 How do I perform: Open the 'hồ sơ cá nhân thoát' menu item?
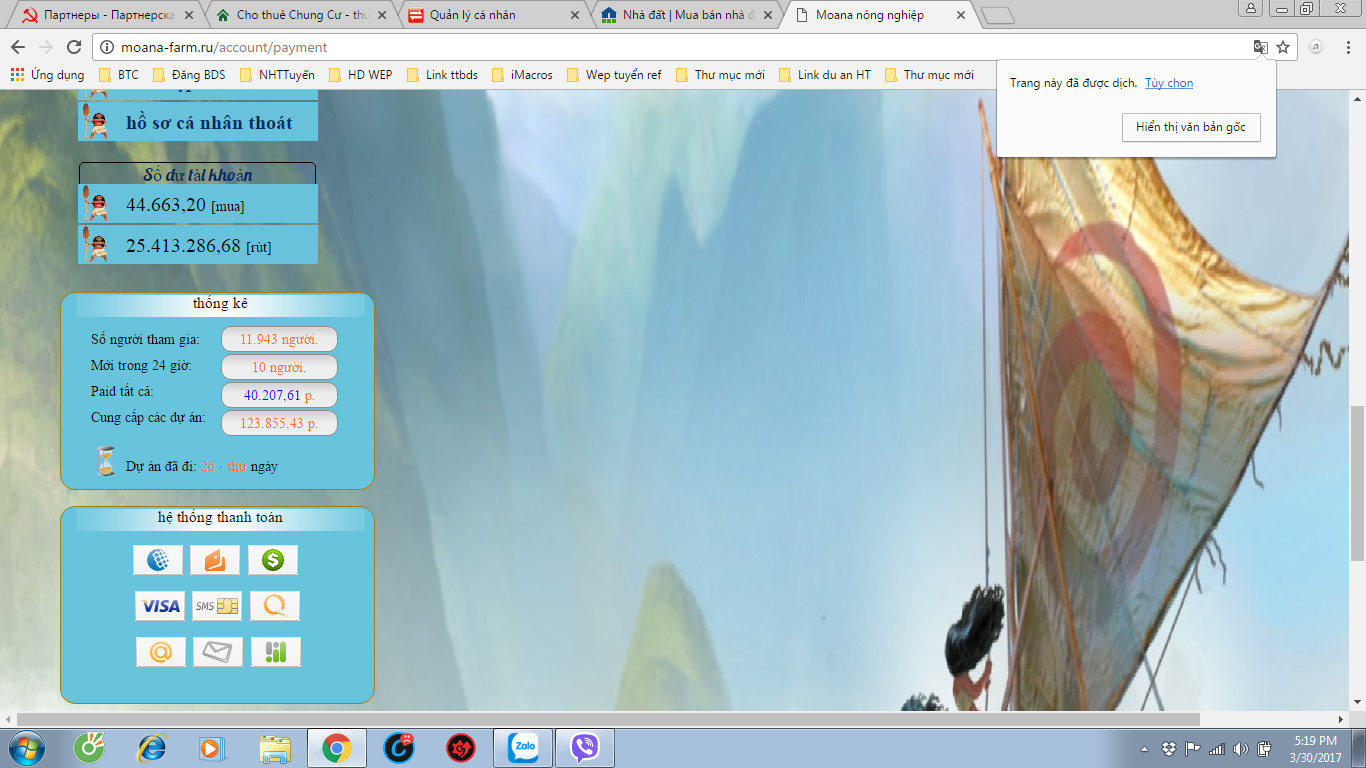click(x=198, y=122)
